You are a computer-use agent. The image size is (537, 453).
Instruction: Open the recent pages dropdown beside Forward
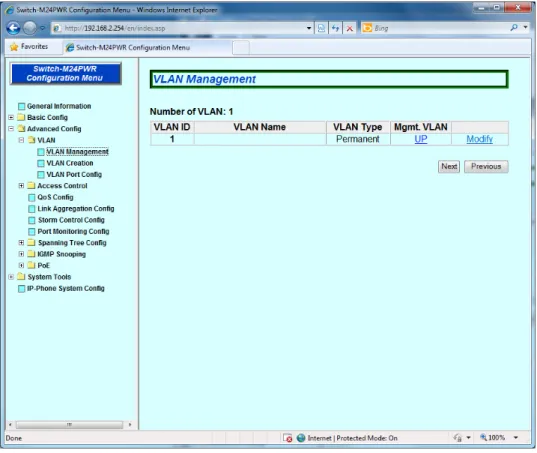pos(42,28)
